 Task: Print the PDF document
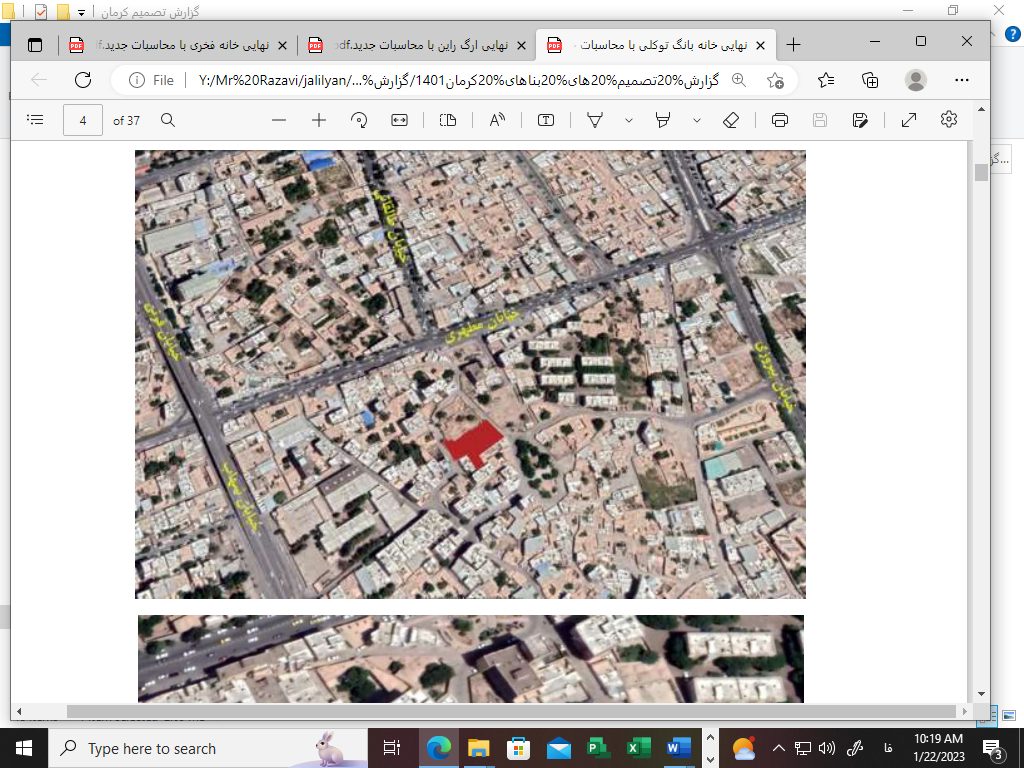tap(780, 120)
